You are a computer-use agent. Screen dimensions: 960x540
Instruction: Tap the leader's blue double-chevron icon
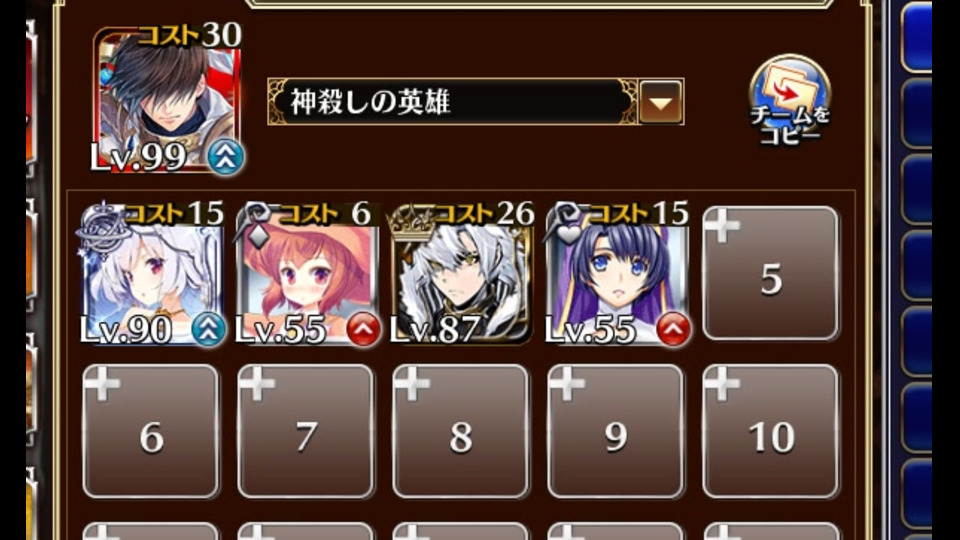pyautogui.click(x=225, y=157)
